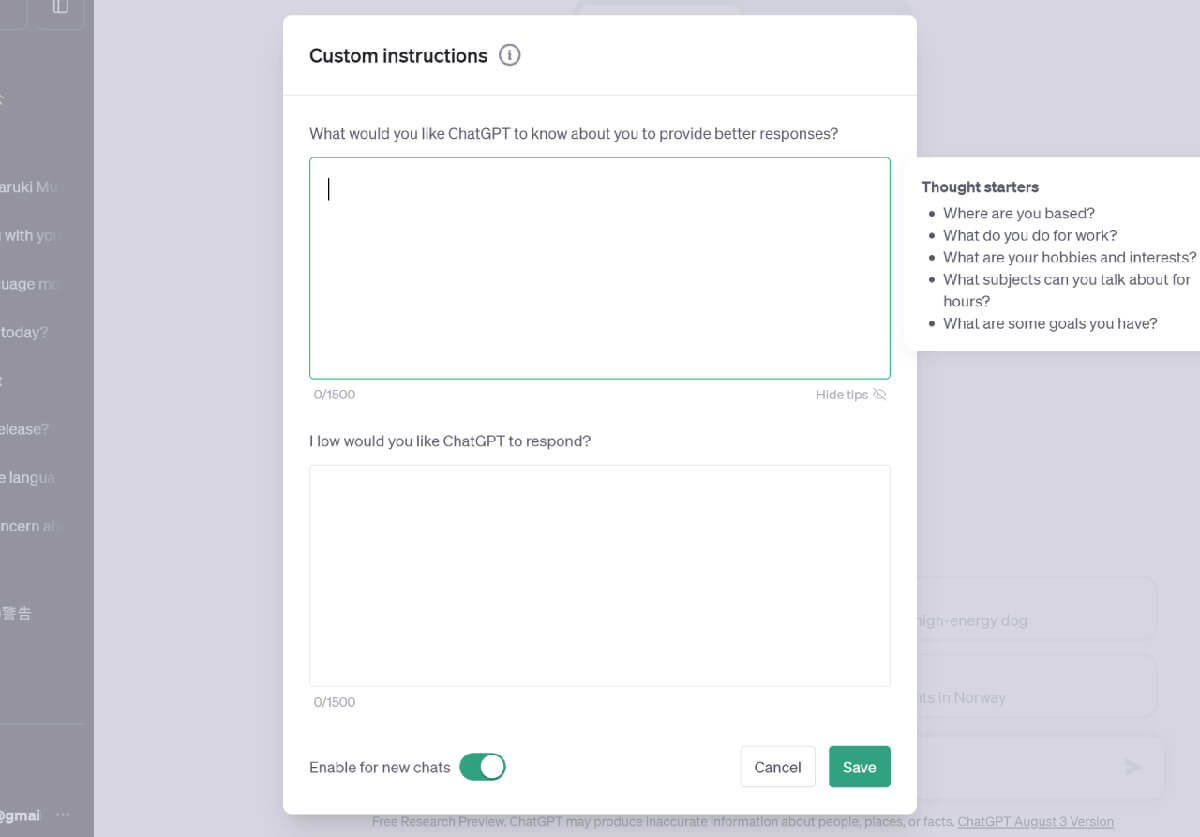Click the 'in Norway' suggestion card
This screenshot has height=837, width=1200.
1035,685
